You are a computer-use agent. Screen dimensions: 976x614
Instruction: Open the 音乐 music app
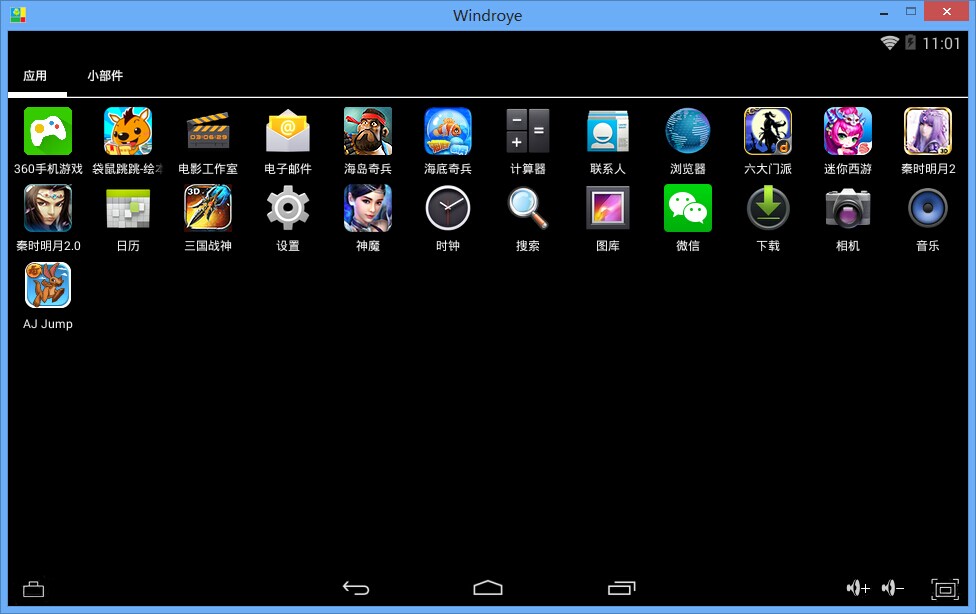tap(927, 209)
